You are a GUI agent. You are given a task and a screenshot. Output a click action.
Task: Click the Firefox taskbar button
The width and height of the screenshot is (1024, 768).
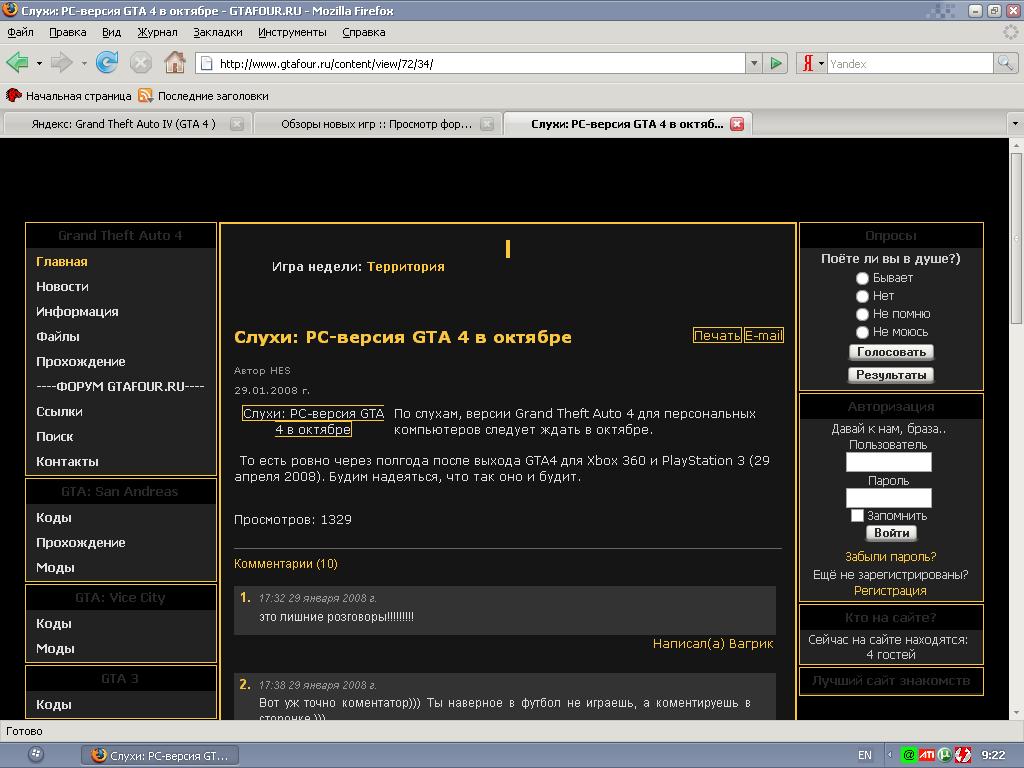pyautogui.click(x=160, y=755)
